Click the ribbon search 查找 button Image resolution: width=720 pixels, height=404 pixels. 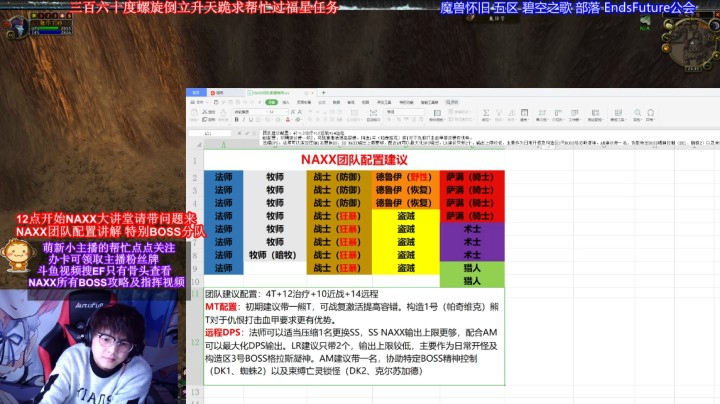pos(452,102)
